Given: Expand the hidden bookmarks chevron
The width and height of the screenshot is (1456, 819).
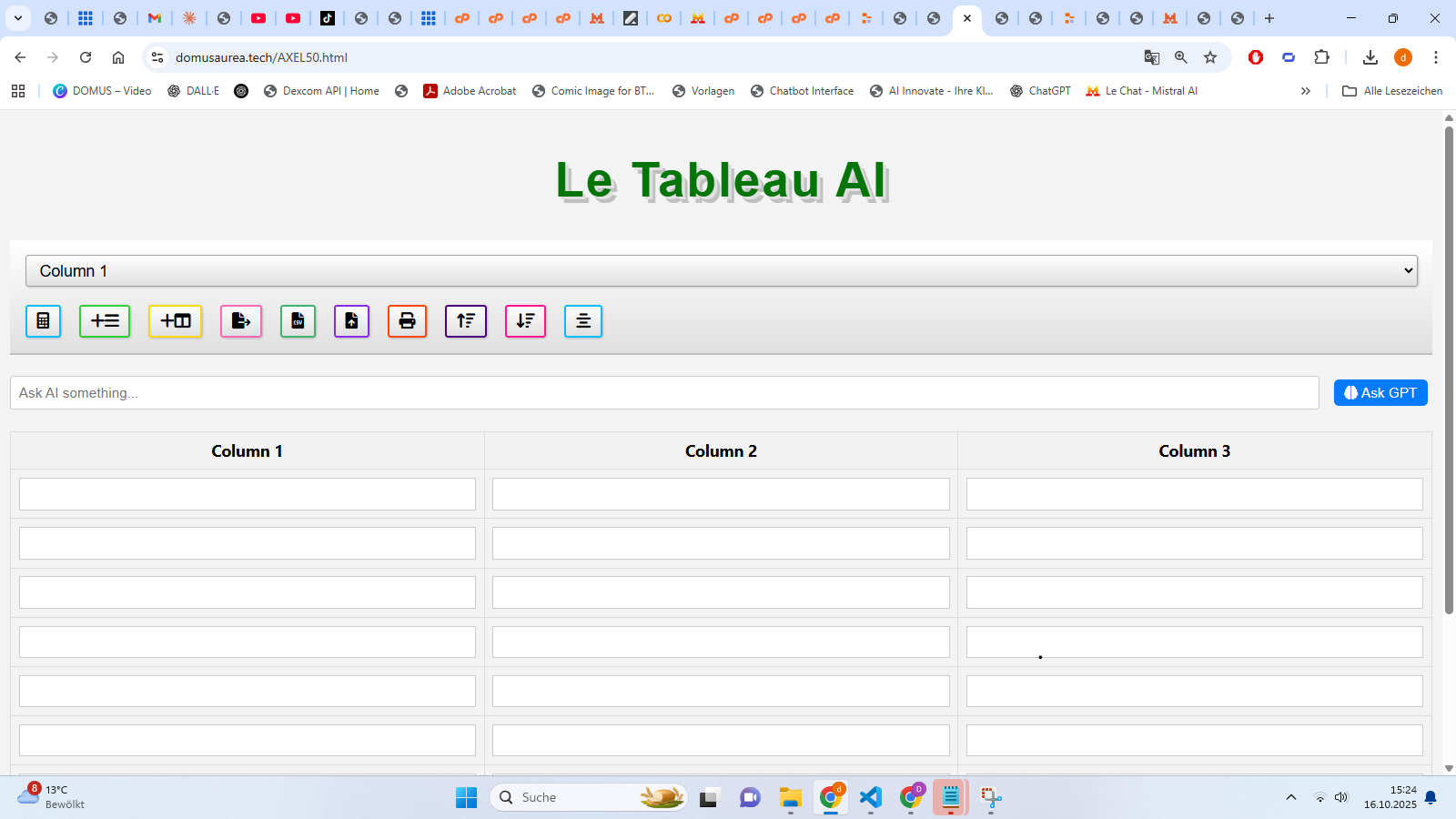Looking at the screenshot, I should click(1306, 90).
